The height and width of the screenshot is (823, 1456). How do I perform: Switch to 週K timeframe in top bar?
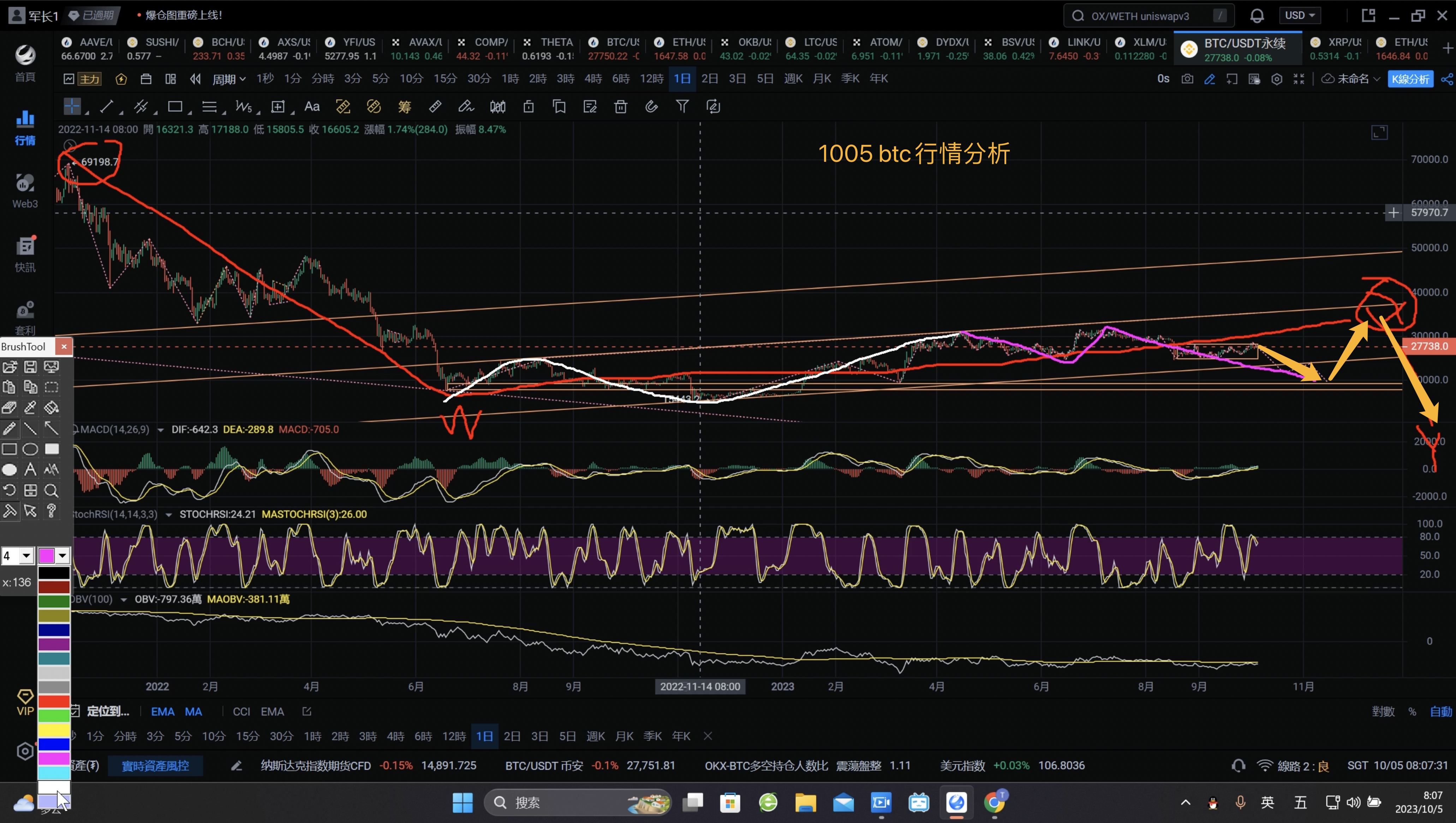coord(793,79)
